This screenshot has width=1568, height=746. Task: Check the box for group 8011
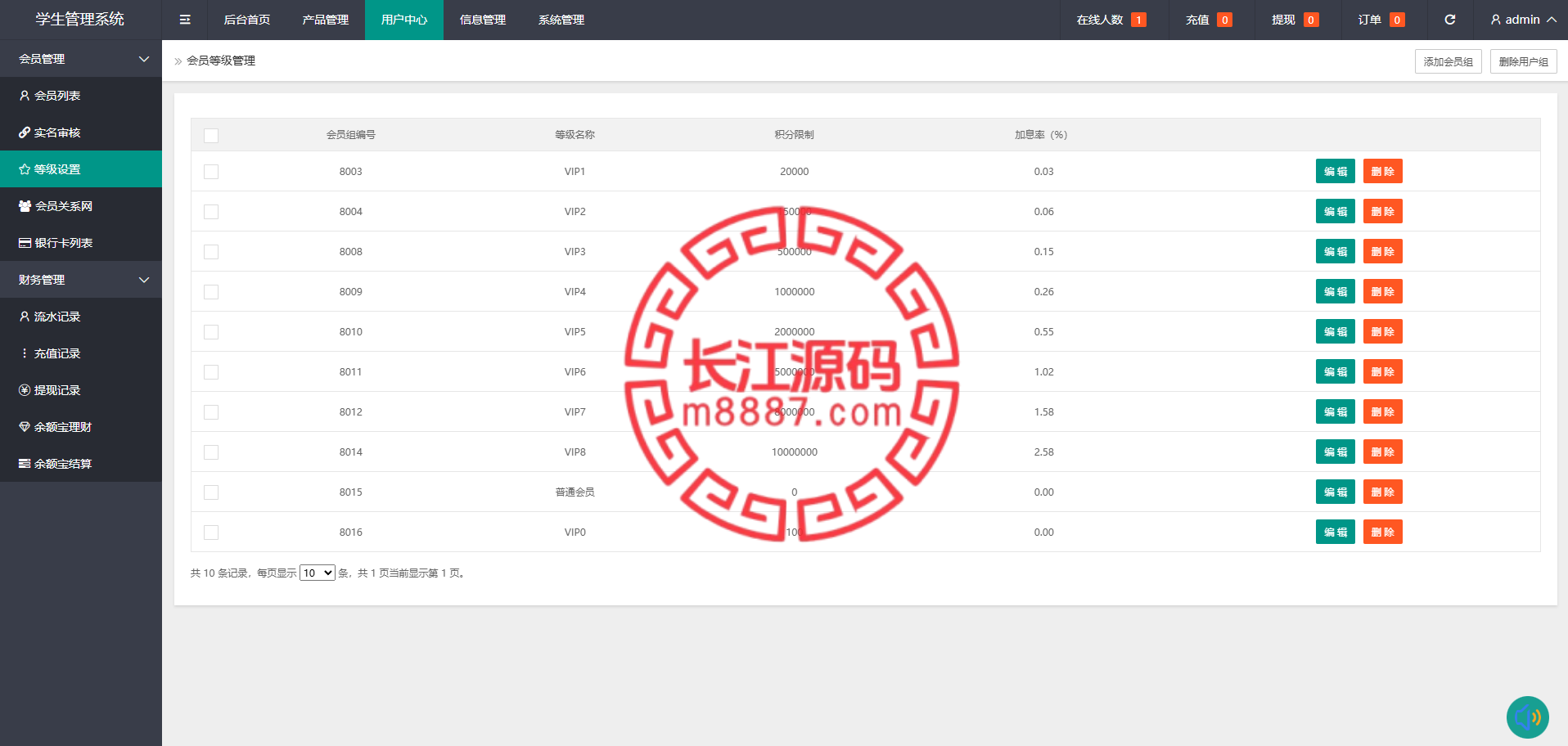(211, 372)
